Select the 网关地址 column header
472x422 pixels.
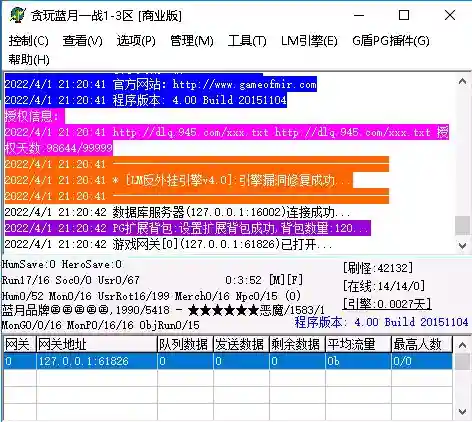tap(96, 344)
